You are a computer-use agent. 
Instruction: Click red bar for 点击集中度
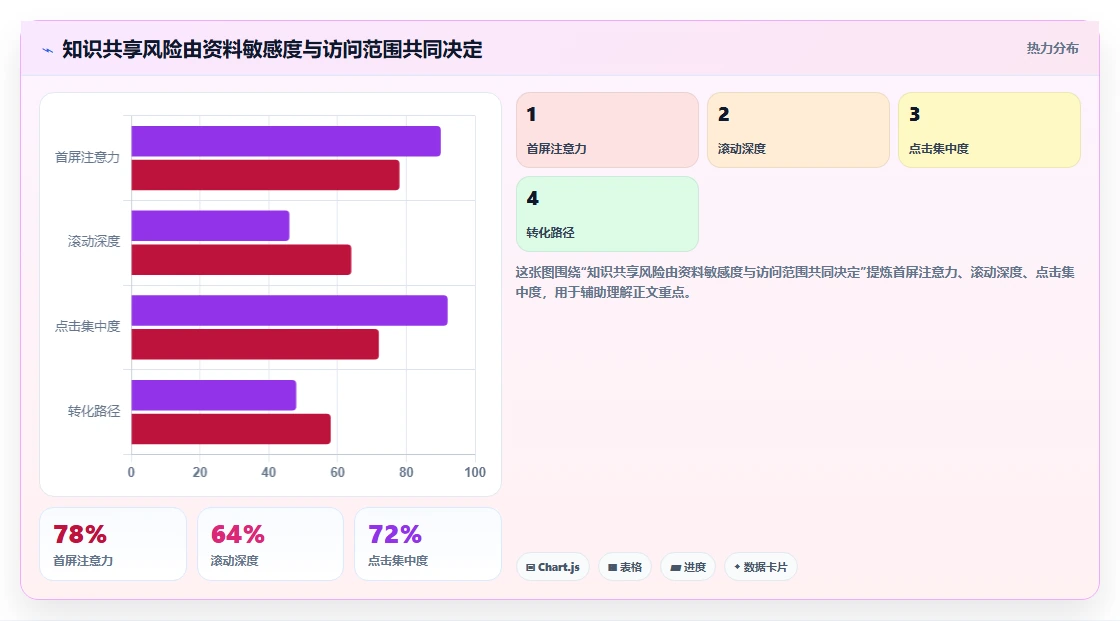pos(255,344)
